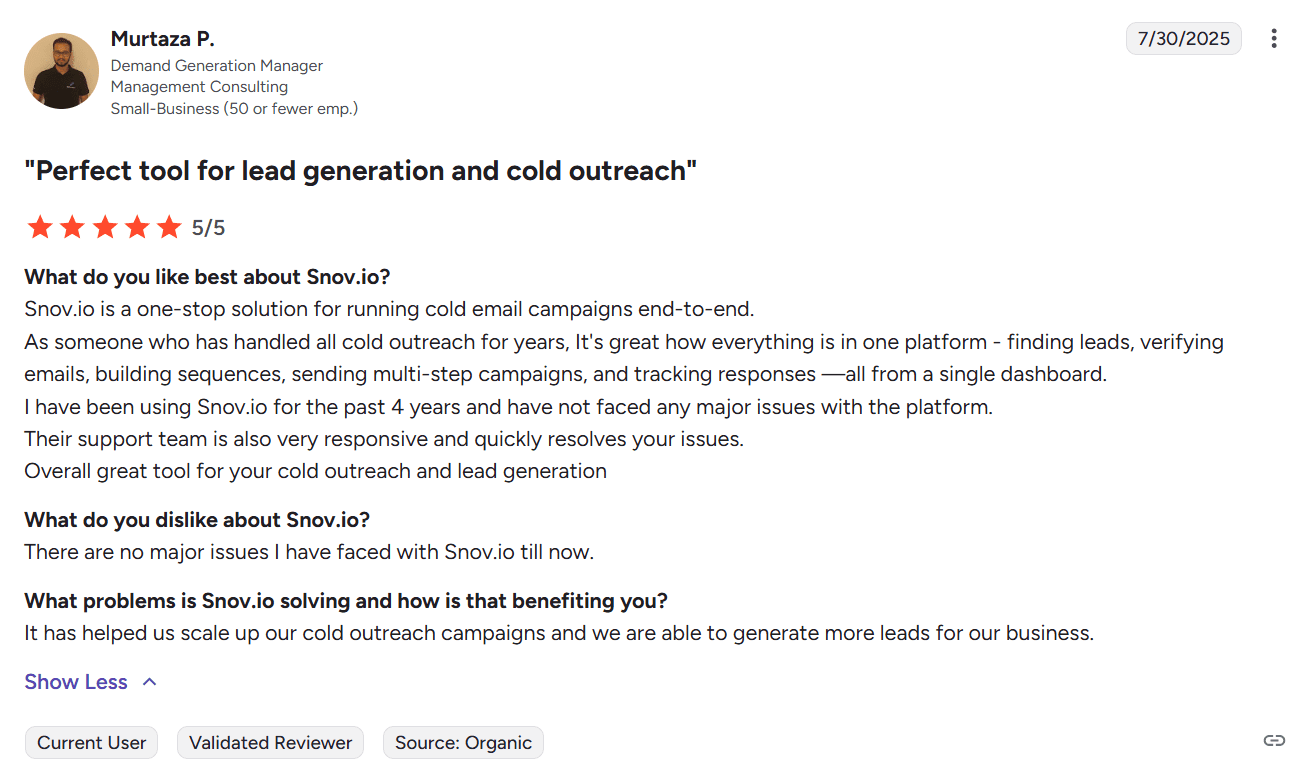Click the "What do you dislike" heading

pos(197,520)
